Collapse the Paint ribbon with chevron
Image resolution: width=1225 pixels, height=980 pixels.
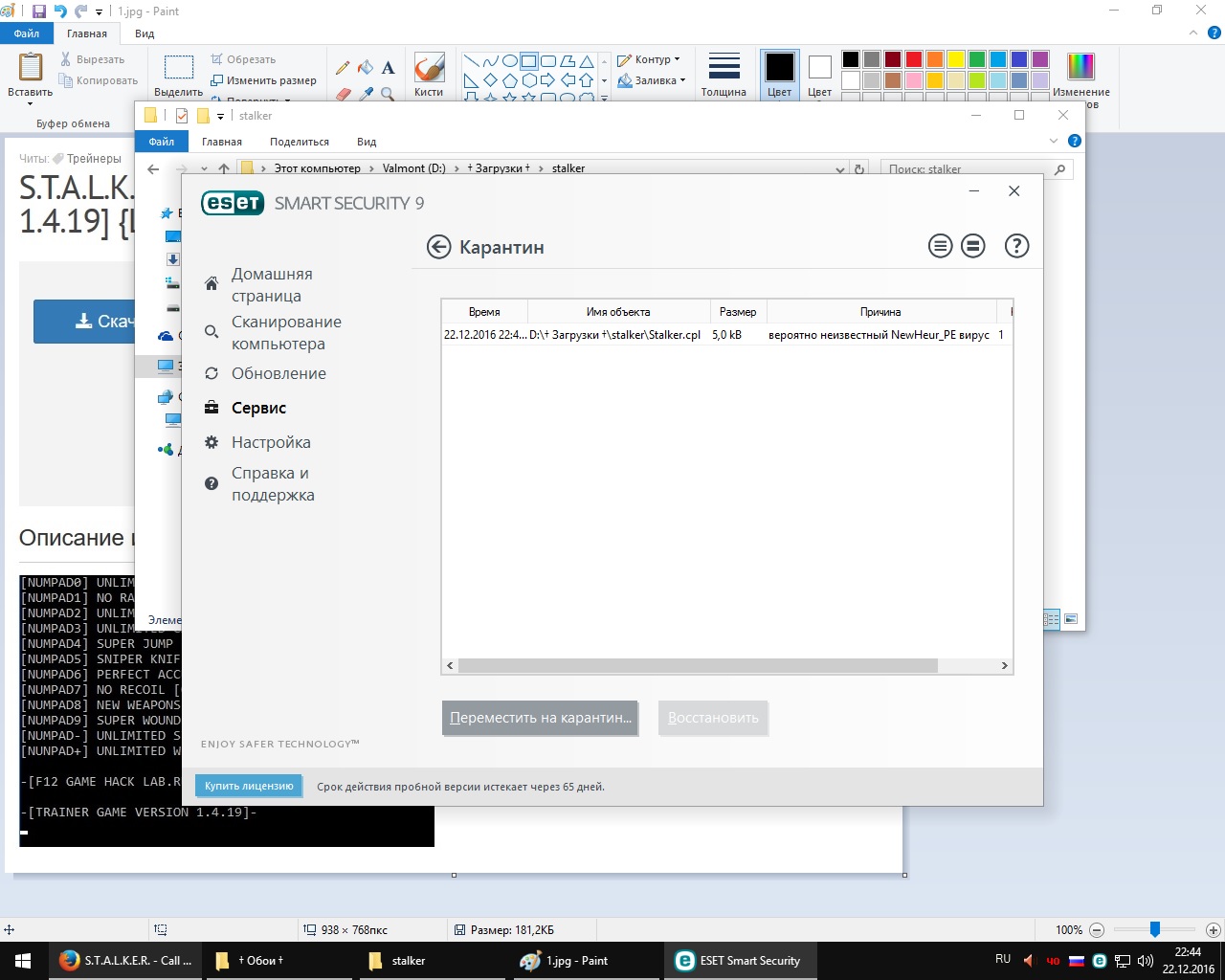1192,33
